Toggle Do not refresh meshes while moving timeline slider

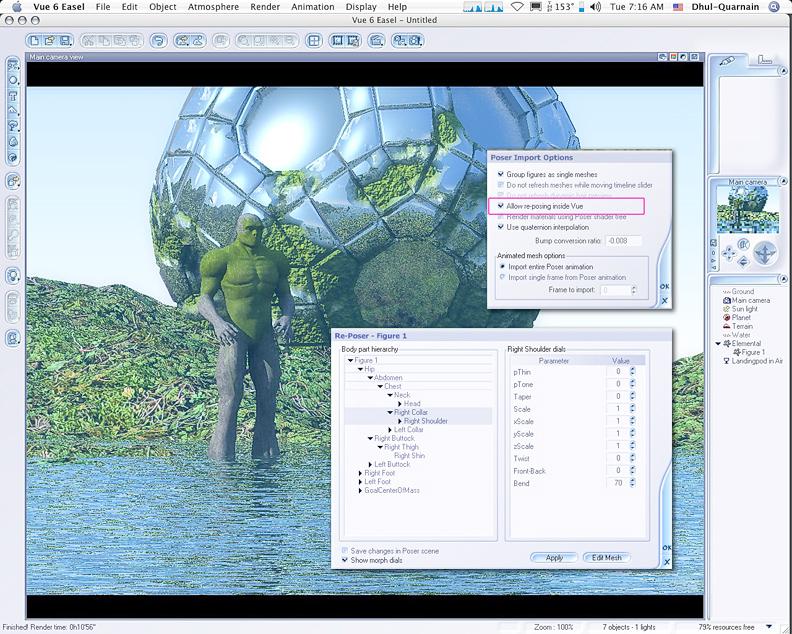pos(501,185)
